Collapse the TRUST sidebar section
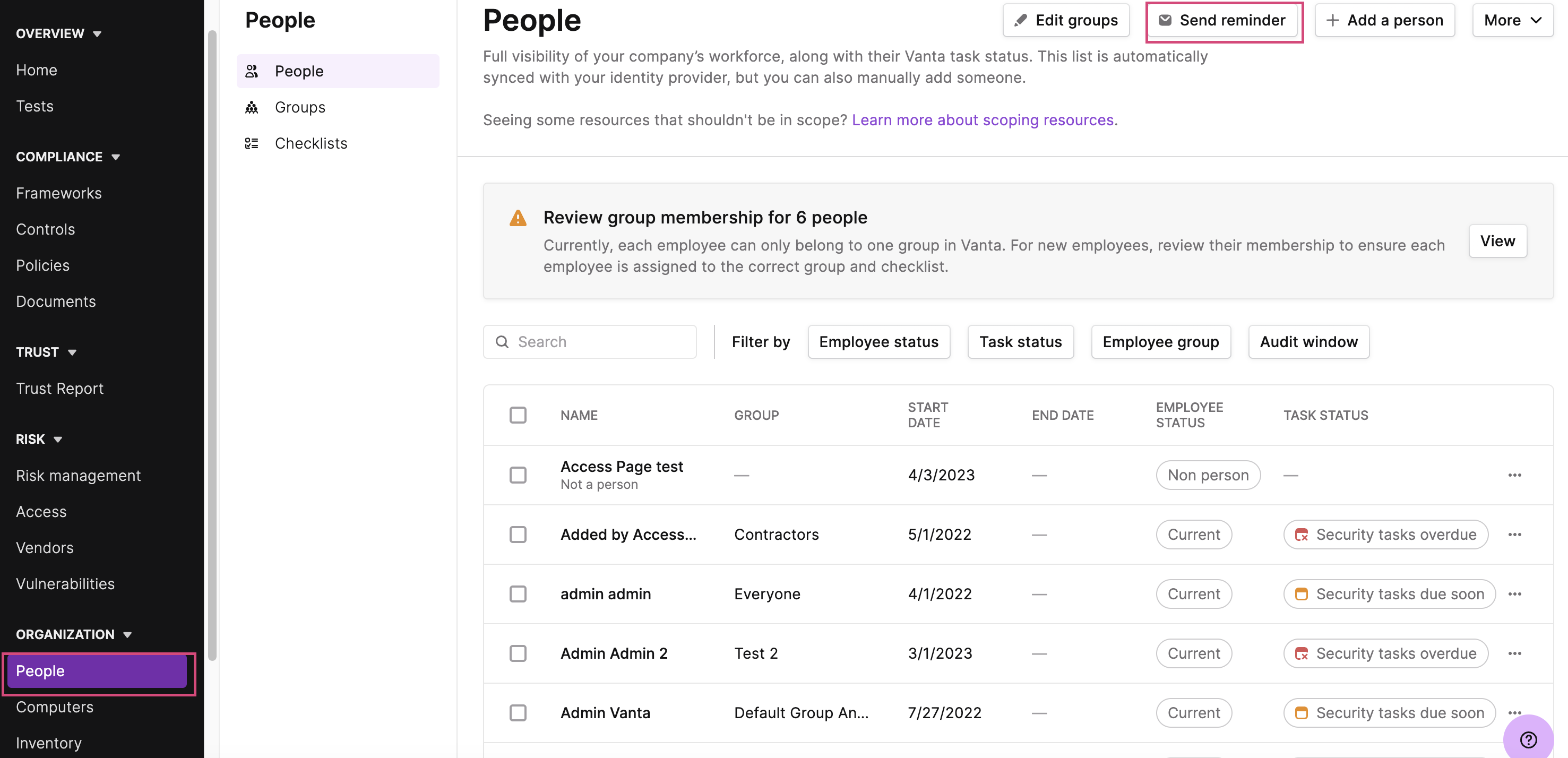Image resolution: width=1568 pixels, height=758 pixels. pyautogui.click(x=46, y=352)
